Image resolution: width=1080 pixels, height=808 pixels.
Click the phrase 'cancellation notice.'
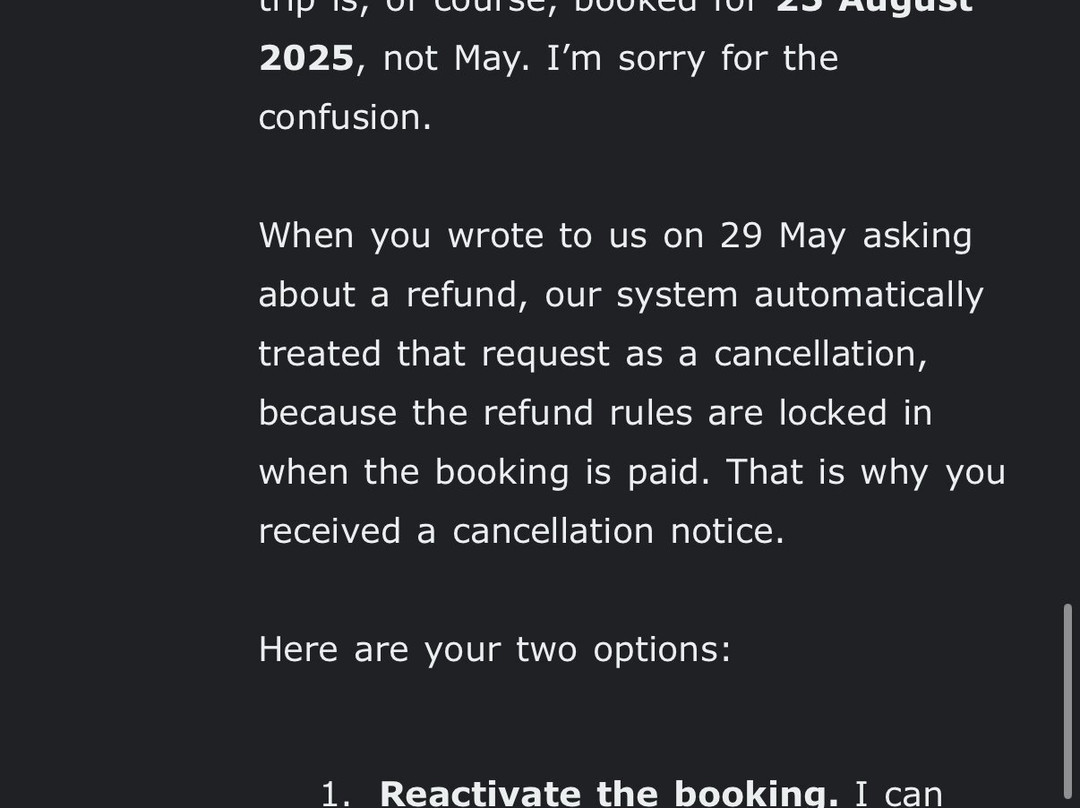619,532
